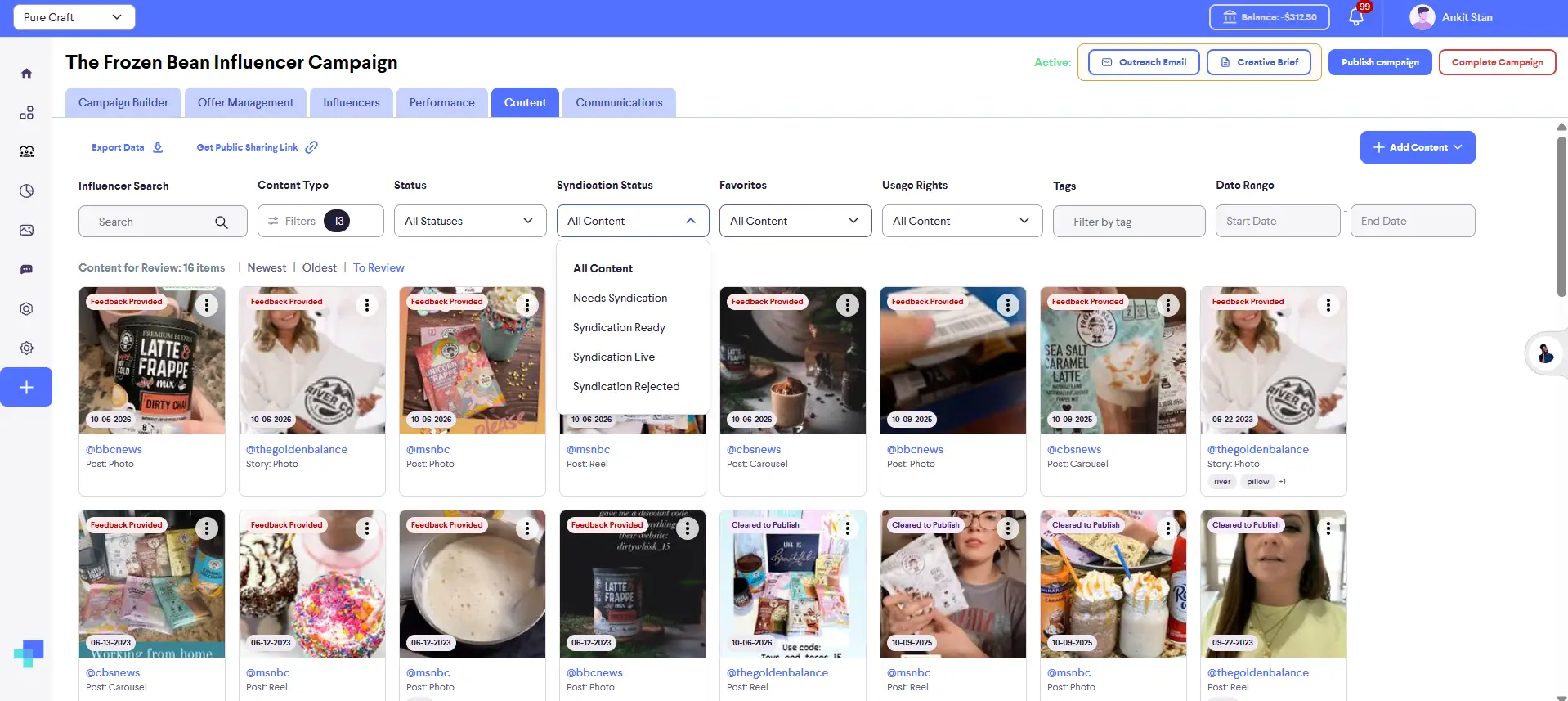Open the influencers group sidebar icon
1568x701 pixels.
[x=26, y=151]
